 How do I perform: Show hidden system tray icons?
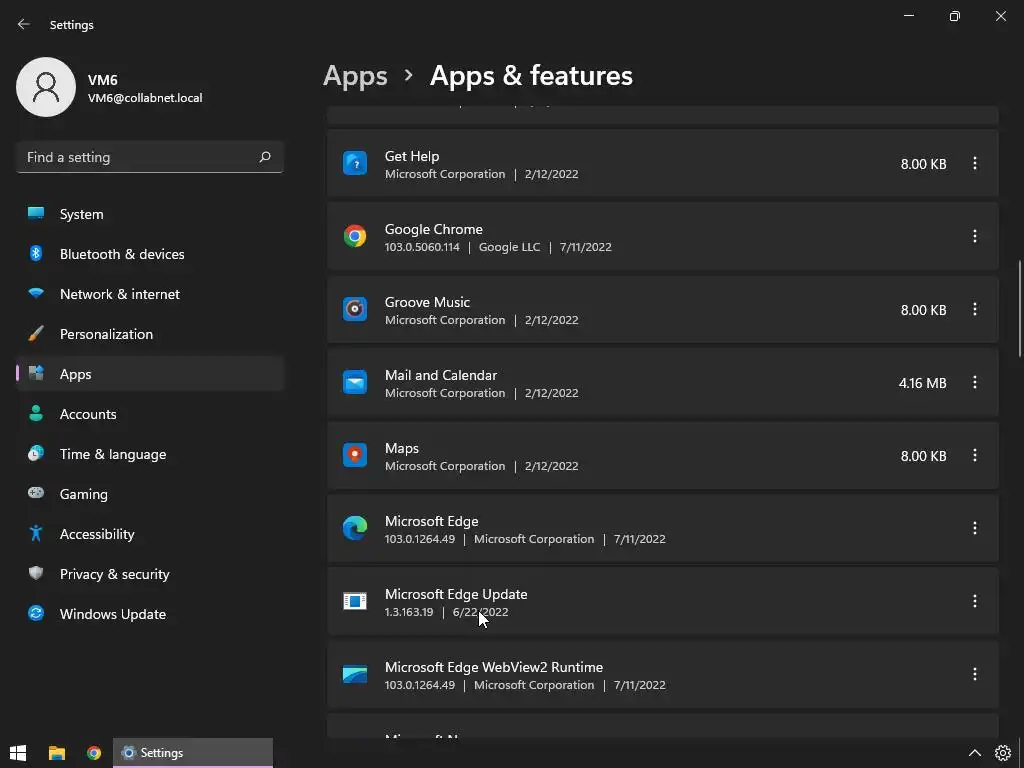(975, 753)
